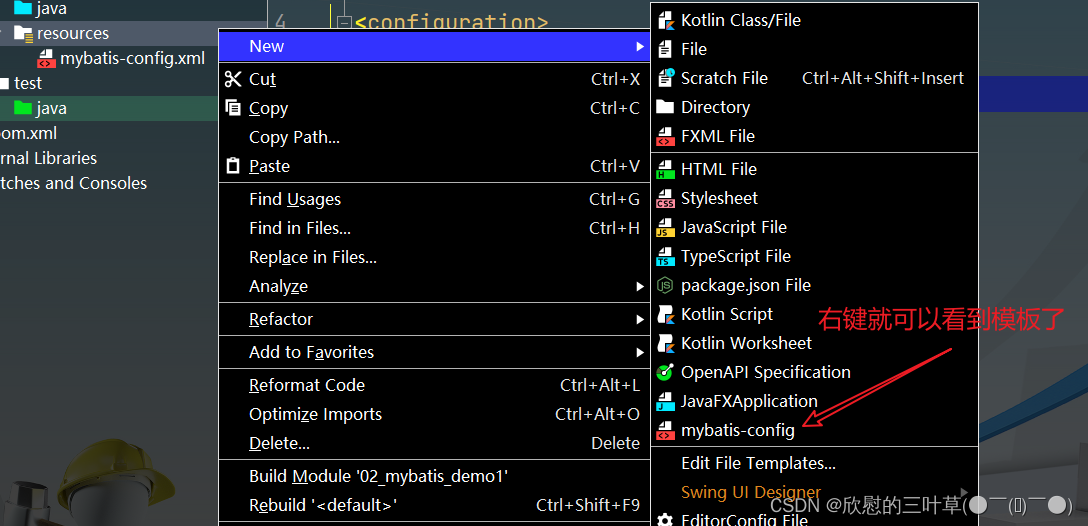1088x526 pixels.
Task: Select Rebuild '<default>' entry
Action: (434, 505)
